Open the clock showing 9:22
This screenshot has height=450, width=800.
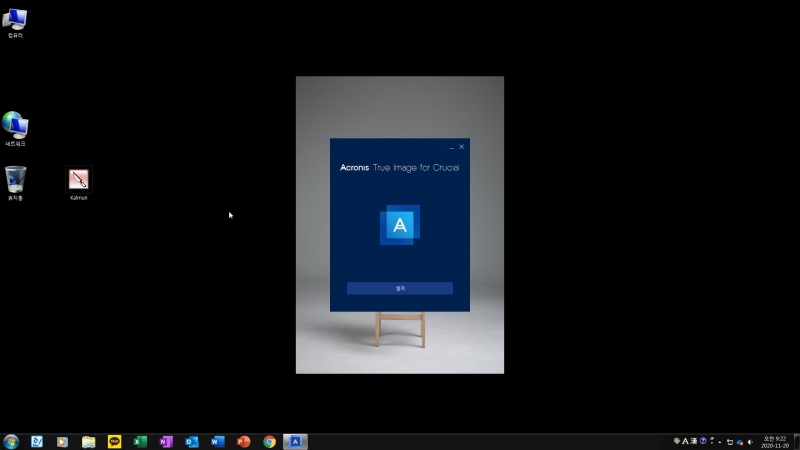pyautogui.click(x=775, y=442)
